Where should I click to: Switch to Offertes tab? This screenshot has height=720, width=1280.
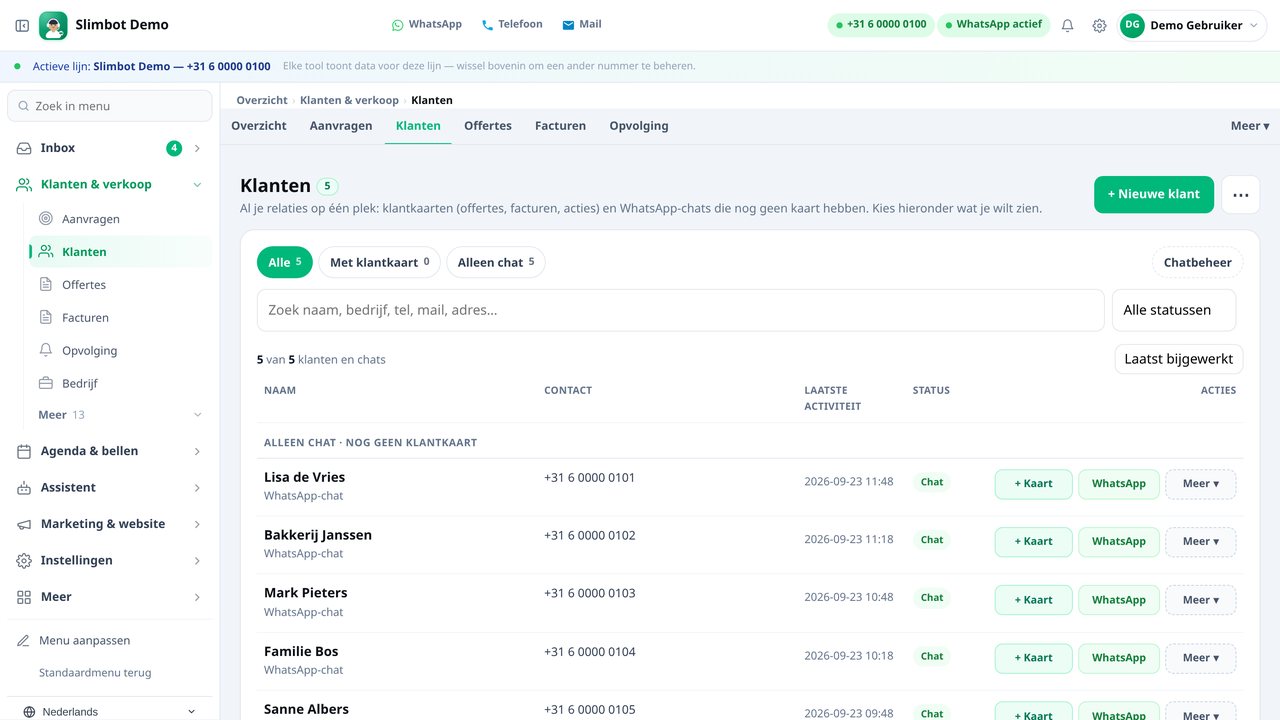pos(488,126)
